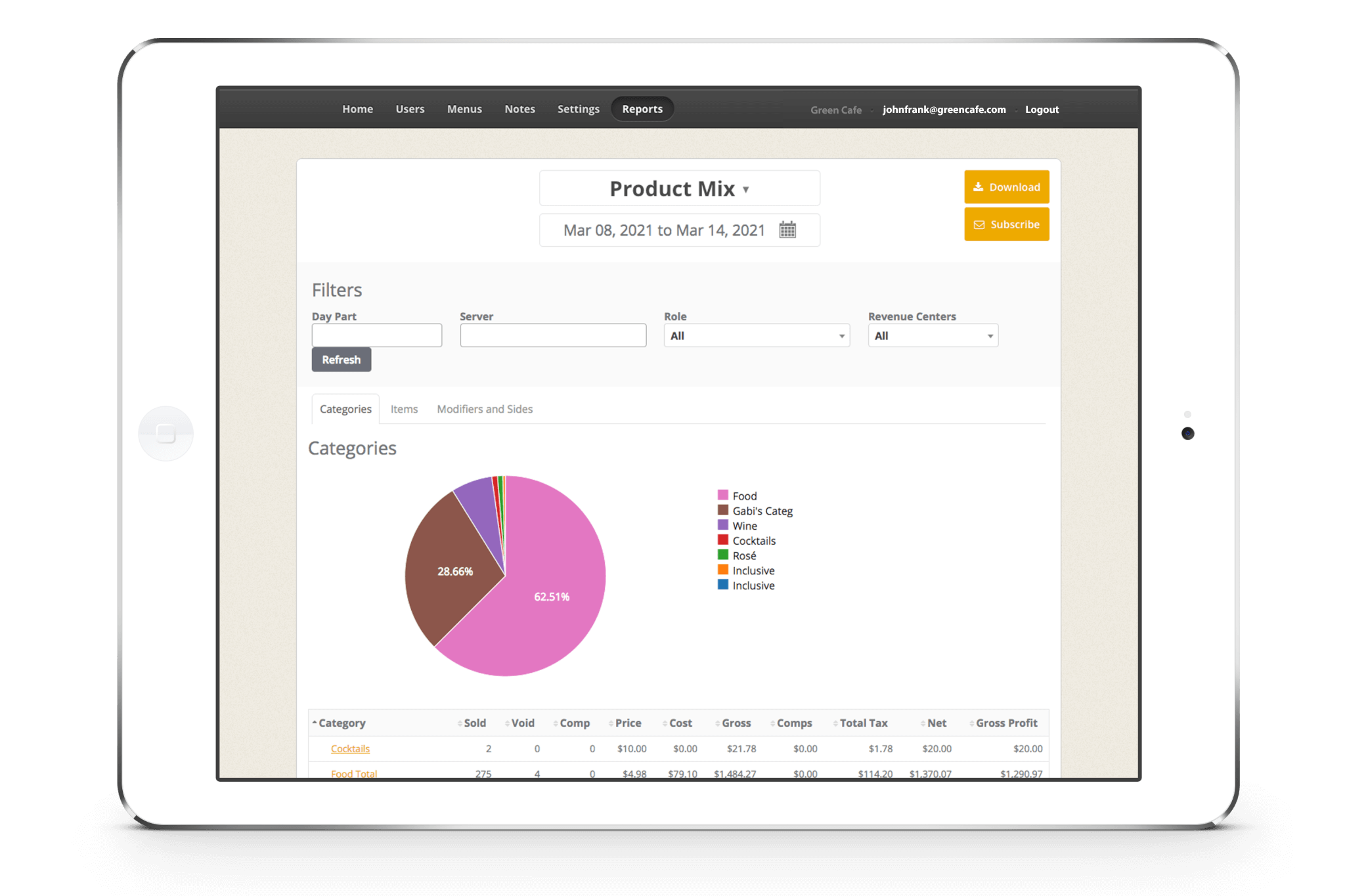Open the calendar date picker icon
The height and width of the screenshot is (896, 1345).
[x=787, y=230]
